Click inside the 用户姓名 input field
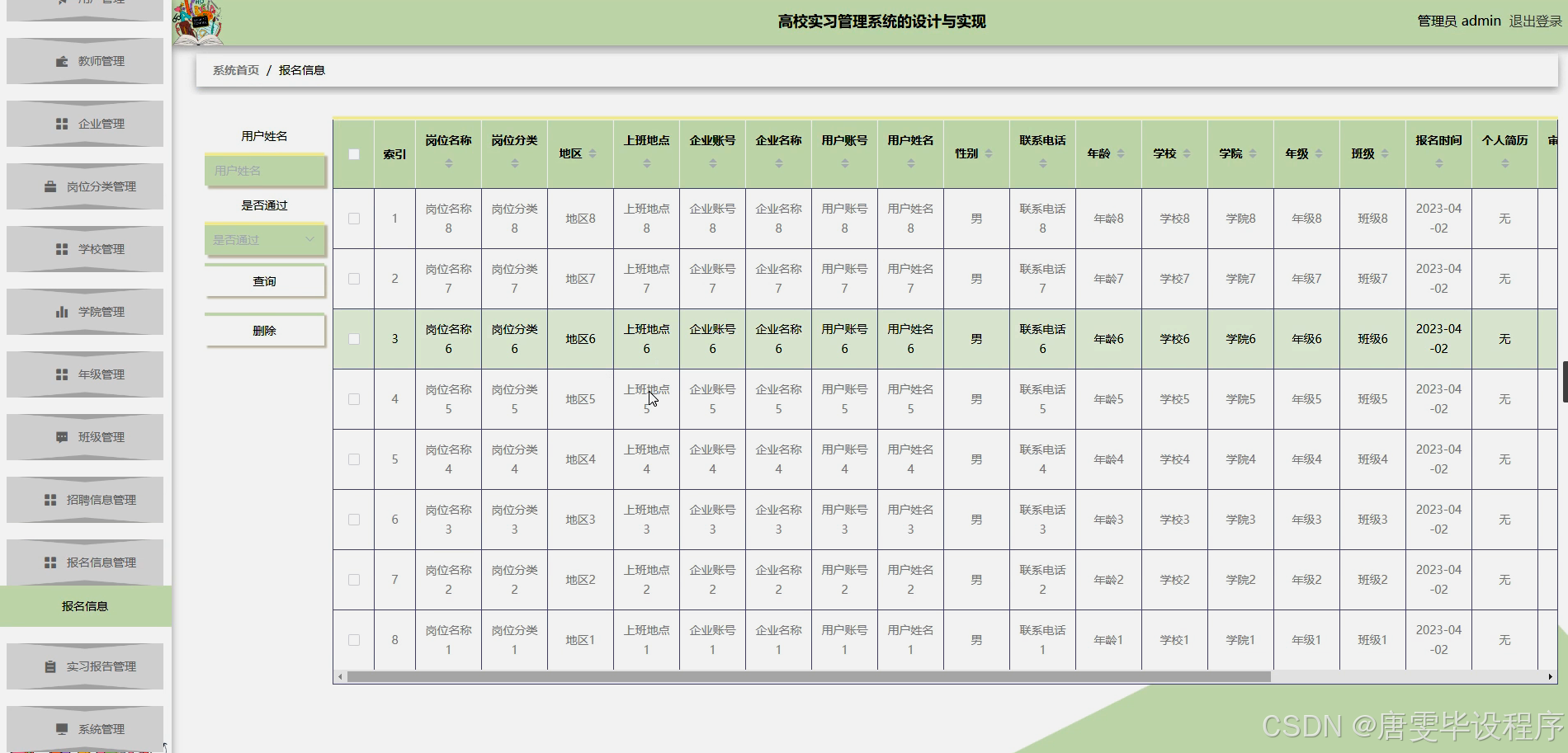This screenshot has height=753, width=1568. tap(264, 170)
